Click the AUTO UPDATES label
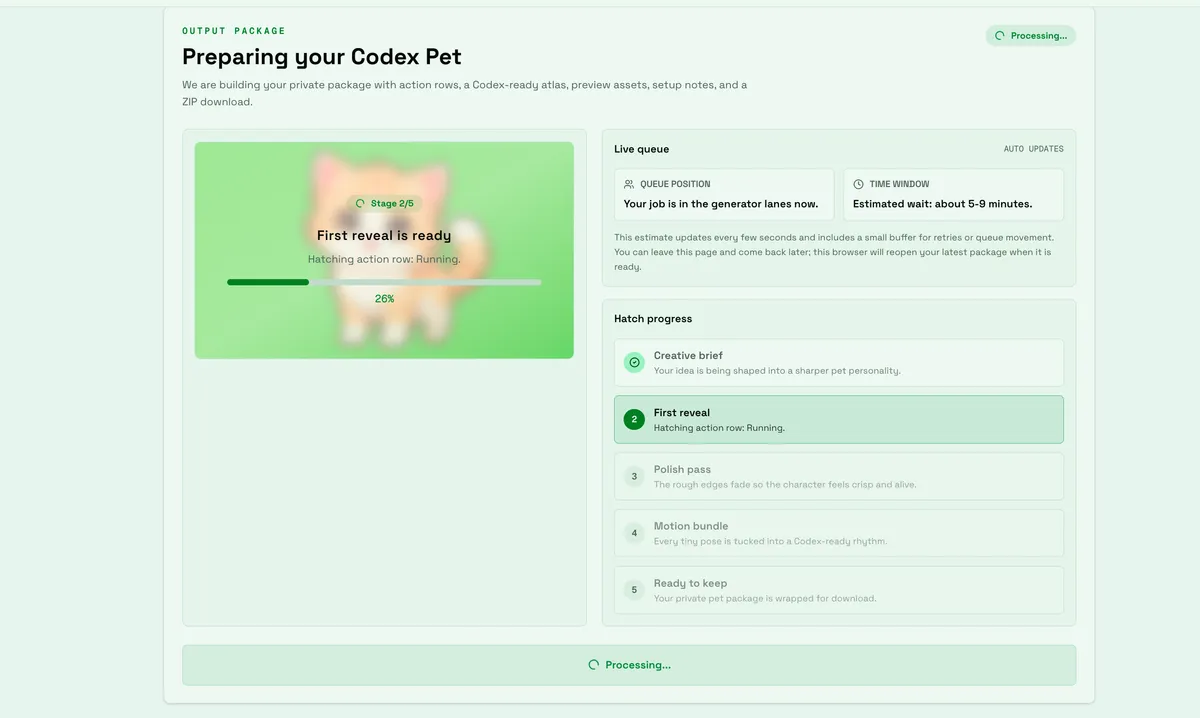1200x718 pixels. tap(1034, 149)
